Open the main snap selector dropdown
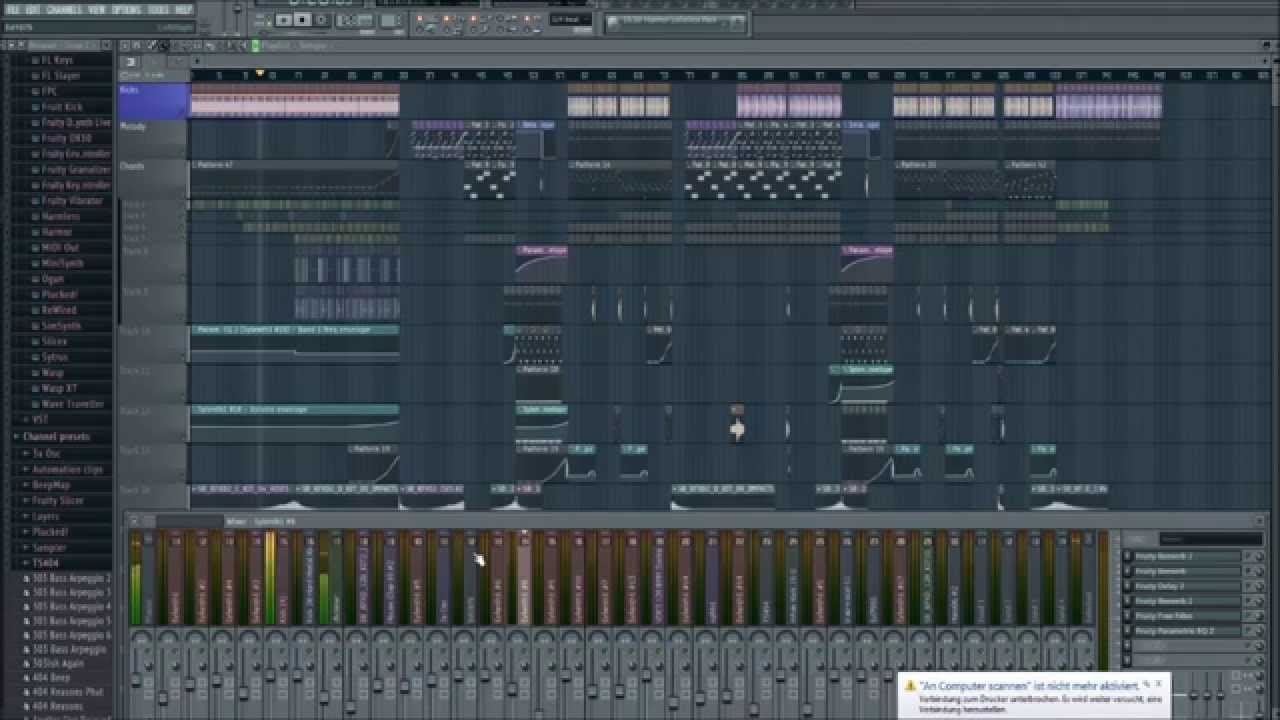 point(571,19)
